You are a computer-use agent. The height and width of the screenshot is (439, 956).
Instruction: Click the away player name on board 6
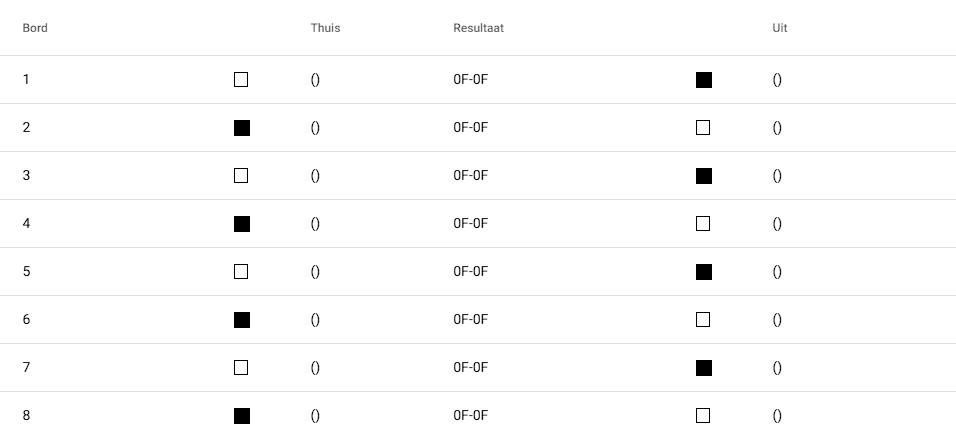tap(777, 320)
